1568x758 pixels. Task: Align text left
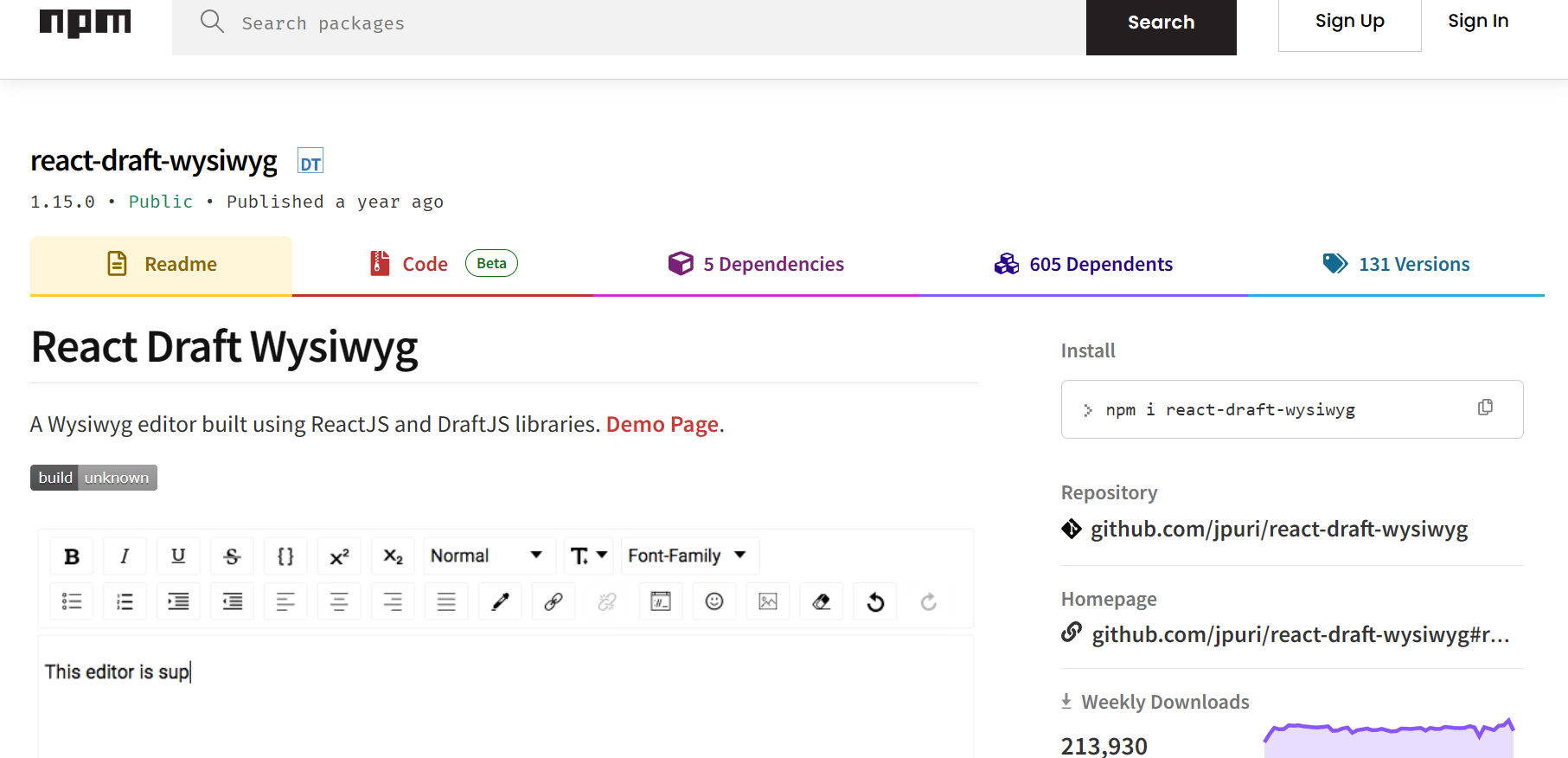(285, 601)
